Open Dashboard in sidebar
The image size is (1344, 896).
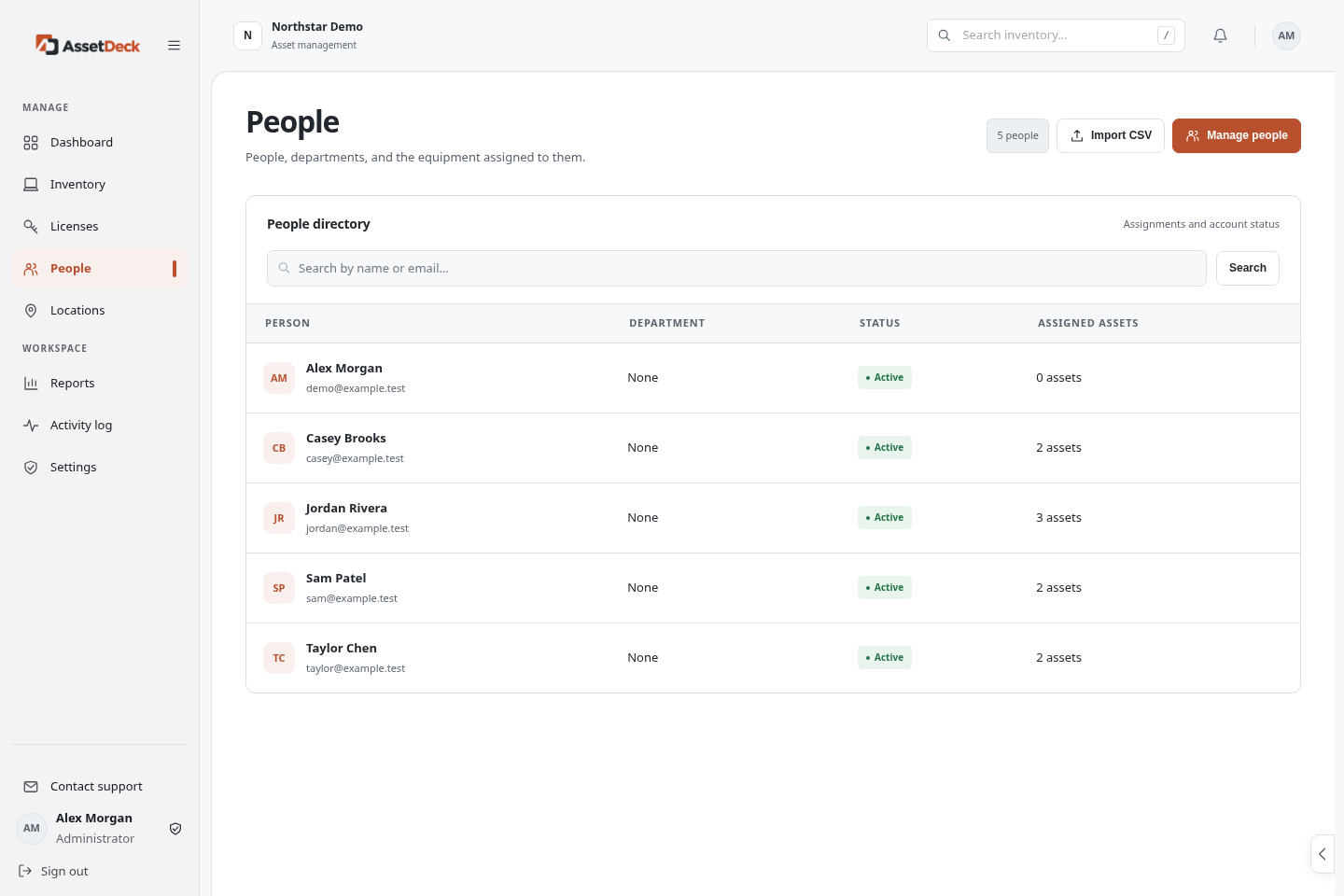[x=99, y=142]
